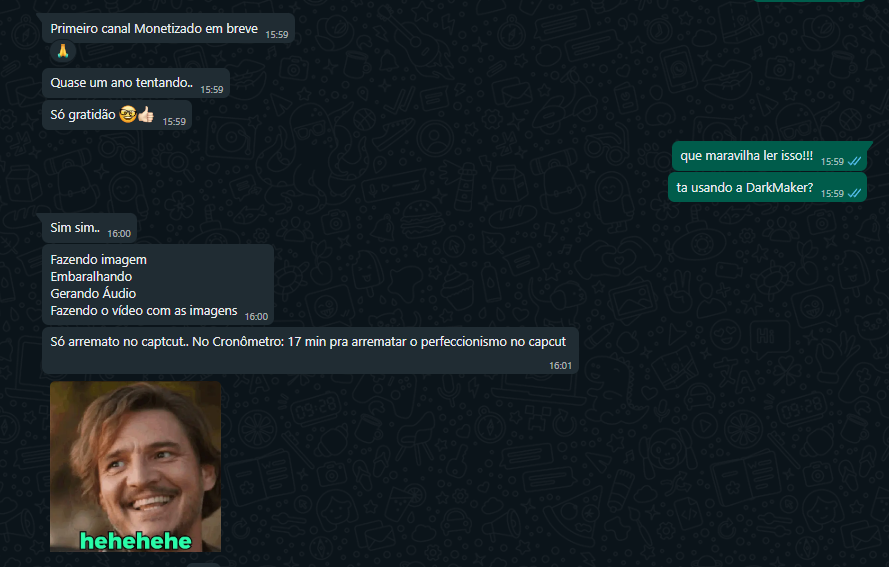The image size is (889, 567).
Task: Click the 15:59 timestamp on 'Quase um ano tentando..'
Action: 211,90
